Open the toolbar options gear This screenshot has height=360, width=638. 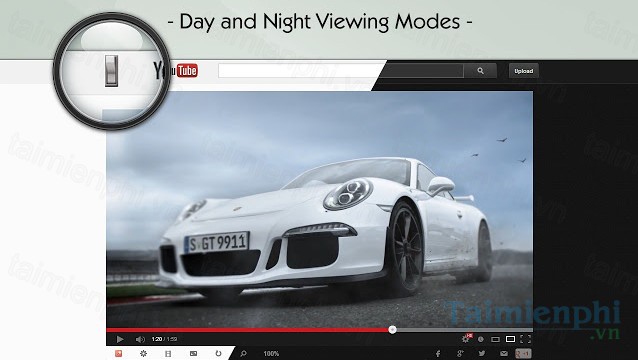pos(143,353)
